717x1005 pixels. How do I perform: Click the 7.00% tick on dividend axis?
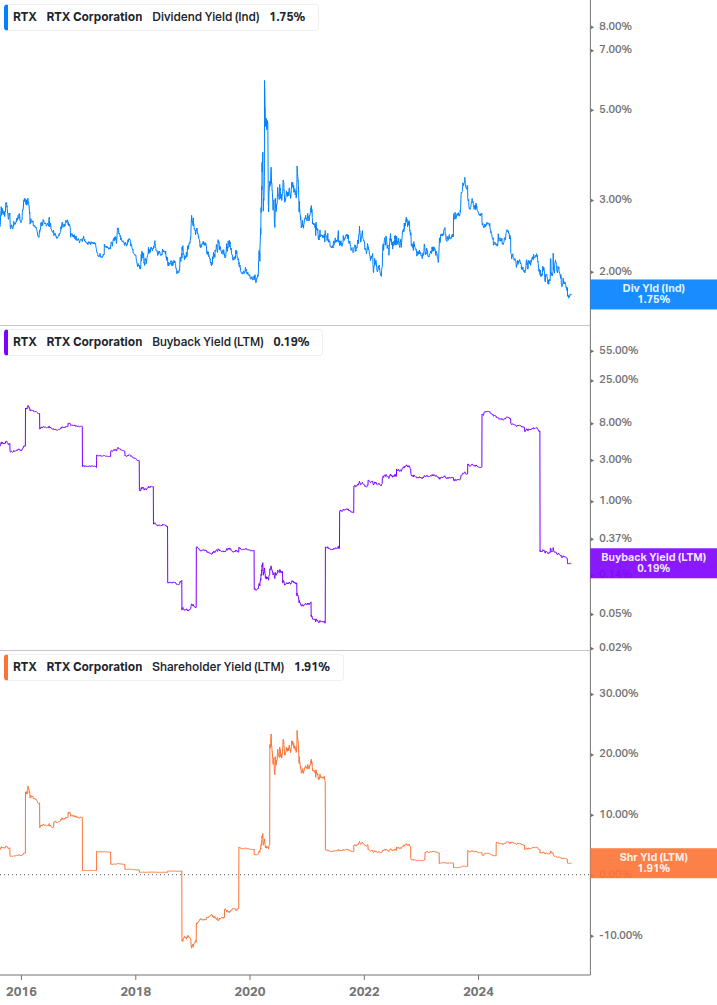coord(615,49)
